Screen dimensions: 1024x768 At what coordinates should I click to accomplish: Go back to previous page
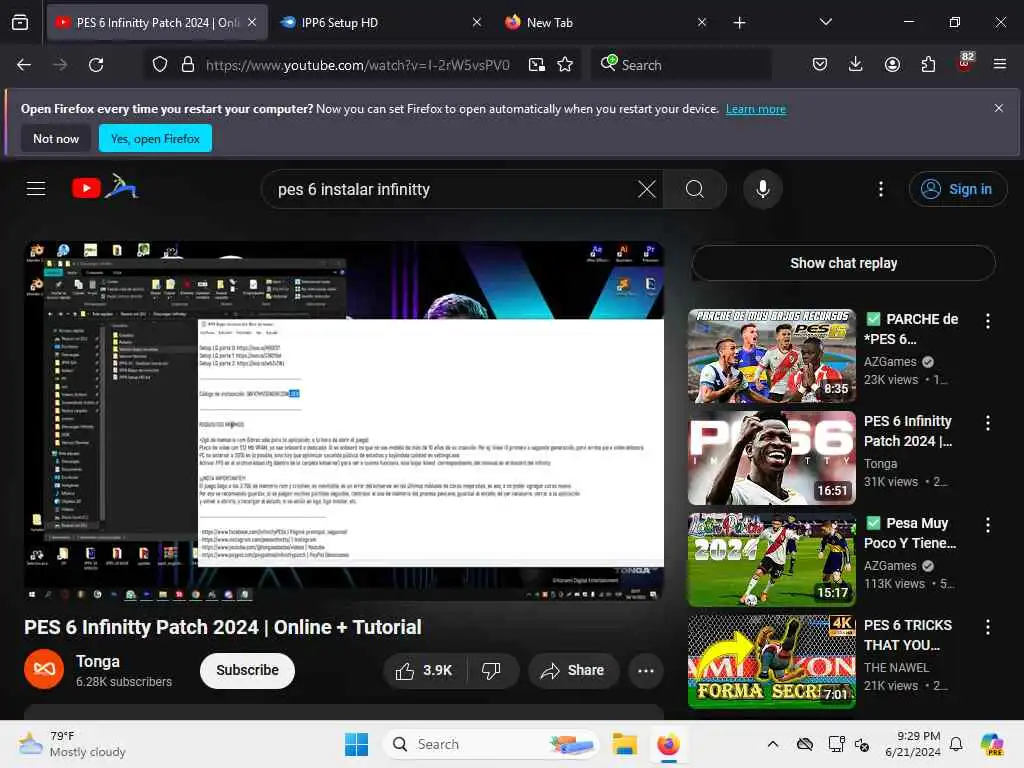[24, 65]
